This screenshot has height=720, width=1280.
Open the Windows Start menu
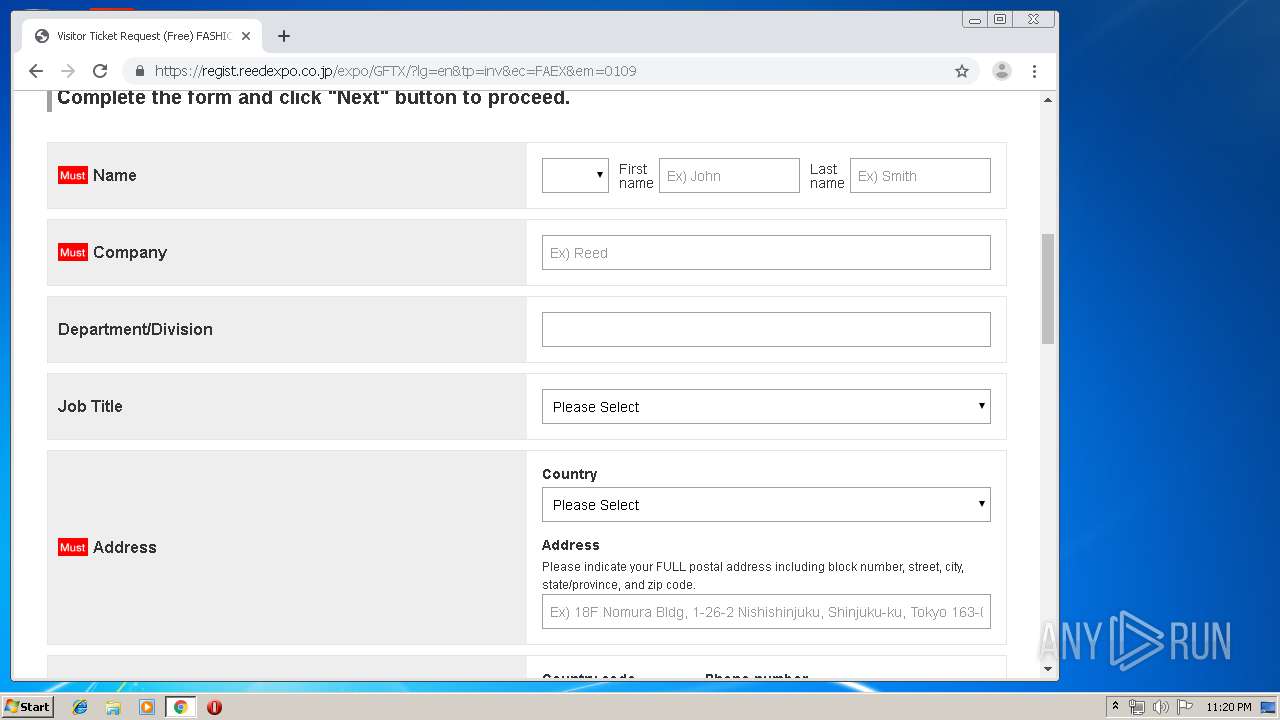[27, 706]
